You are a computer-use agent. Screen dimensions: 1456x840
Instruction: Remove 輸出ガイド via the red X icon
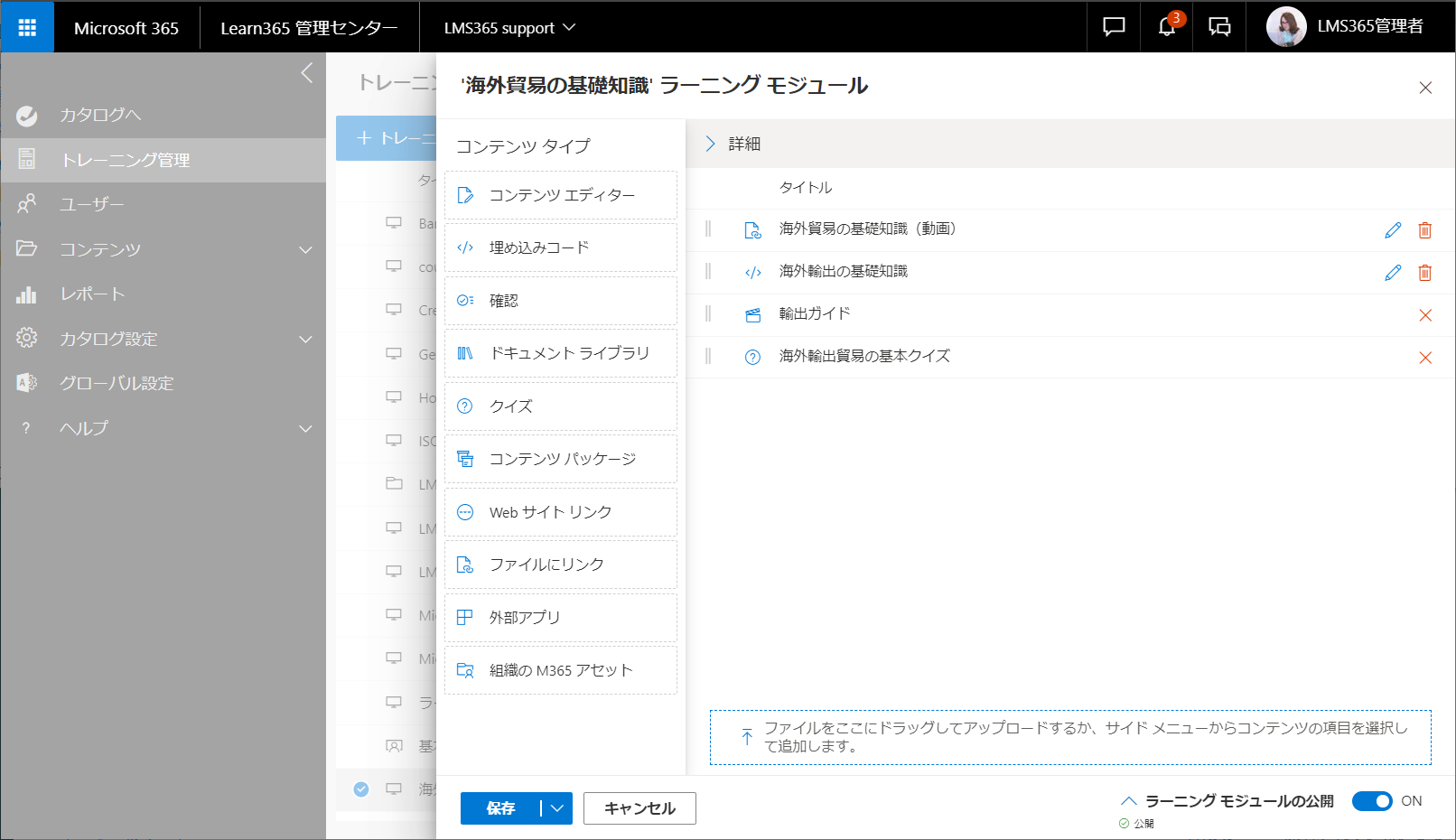1425,314
